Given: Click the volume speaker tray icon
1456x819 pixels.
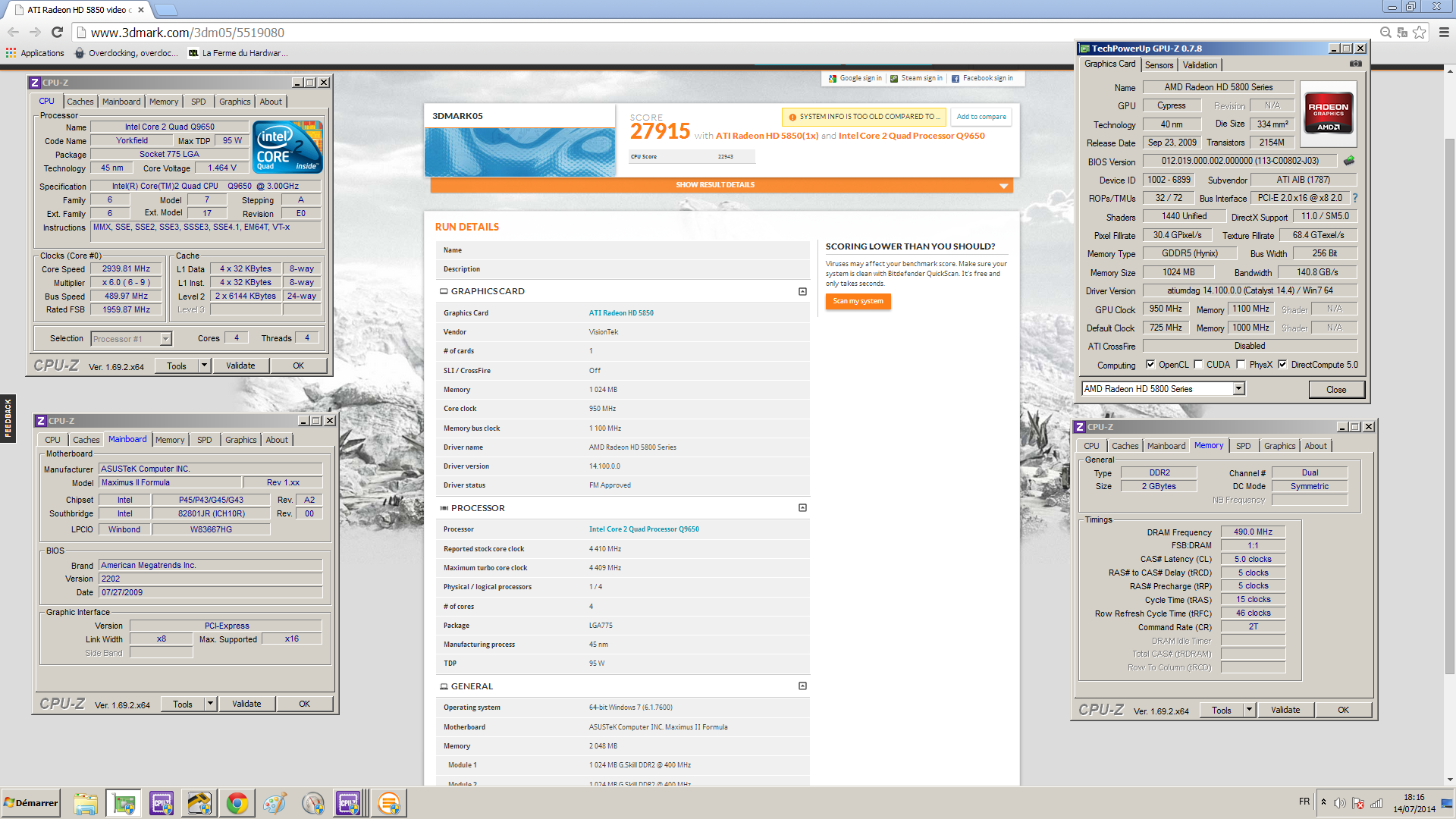Looking at the screenshot, I should click(1340, 803).
